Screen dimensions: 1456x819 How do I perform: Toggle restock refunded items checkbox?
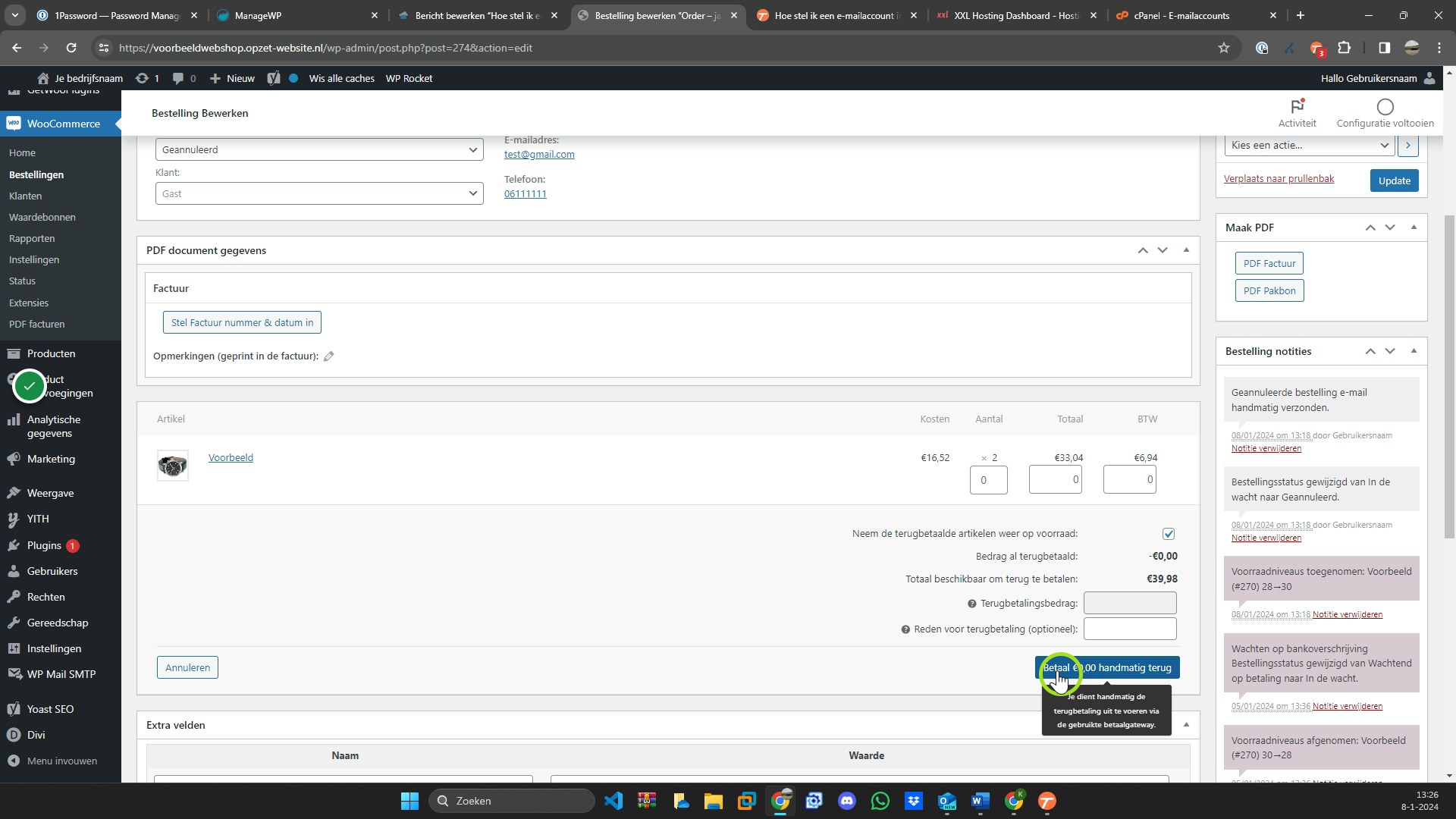(1169, 534)
